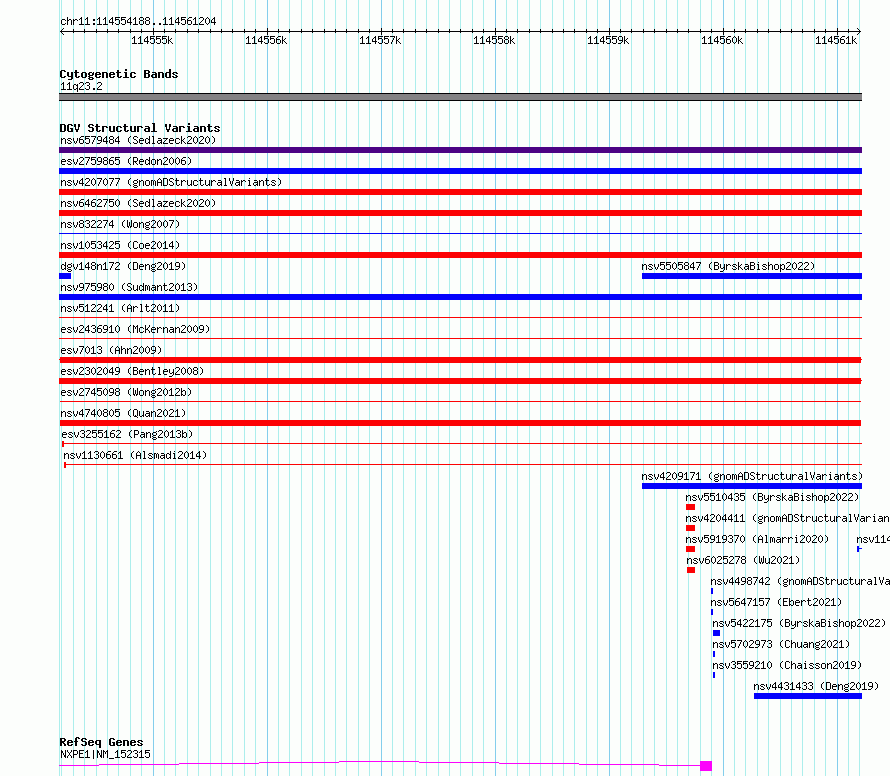Image resolution: width=890 pixels, height=776 pixels.
Task: Select the esv2759865 (Redon2006) variant label
Action: [x=126, y=161]
